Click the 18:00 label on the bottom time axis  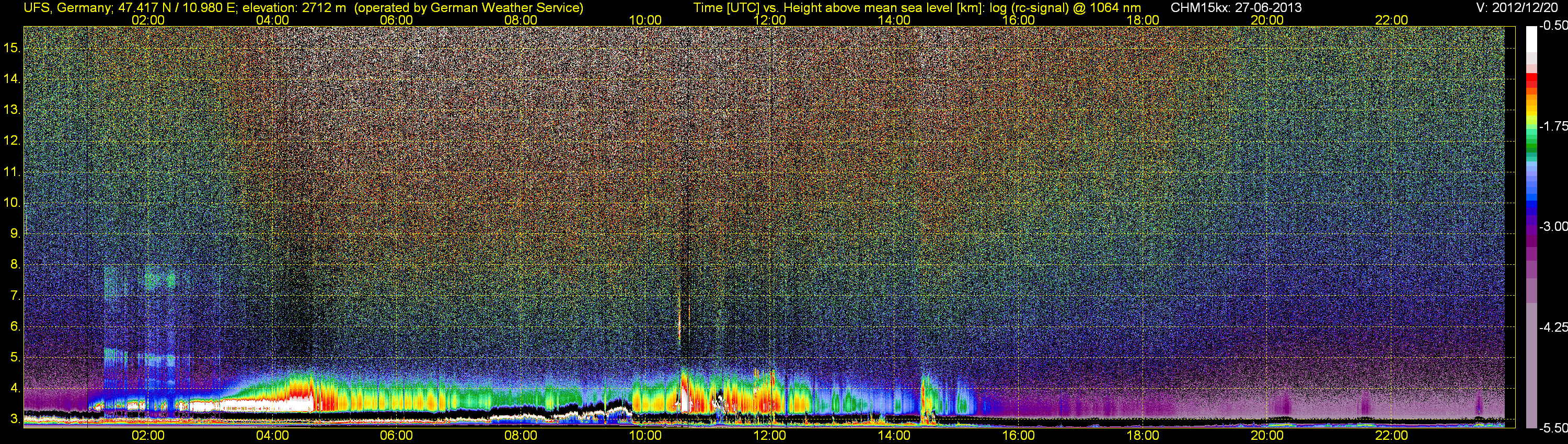pos(1143,436)
